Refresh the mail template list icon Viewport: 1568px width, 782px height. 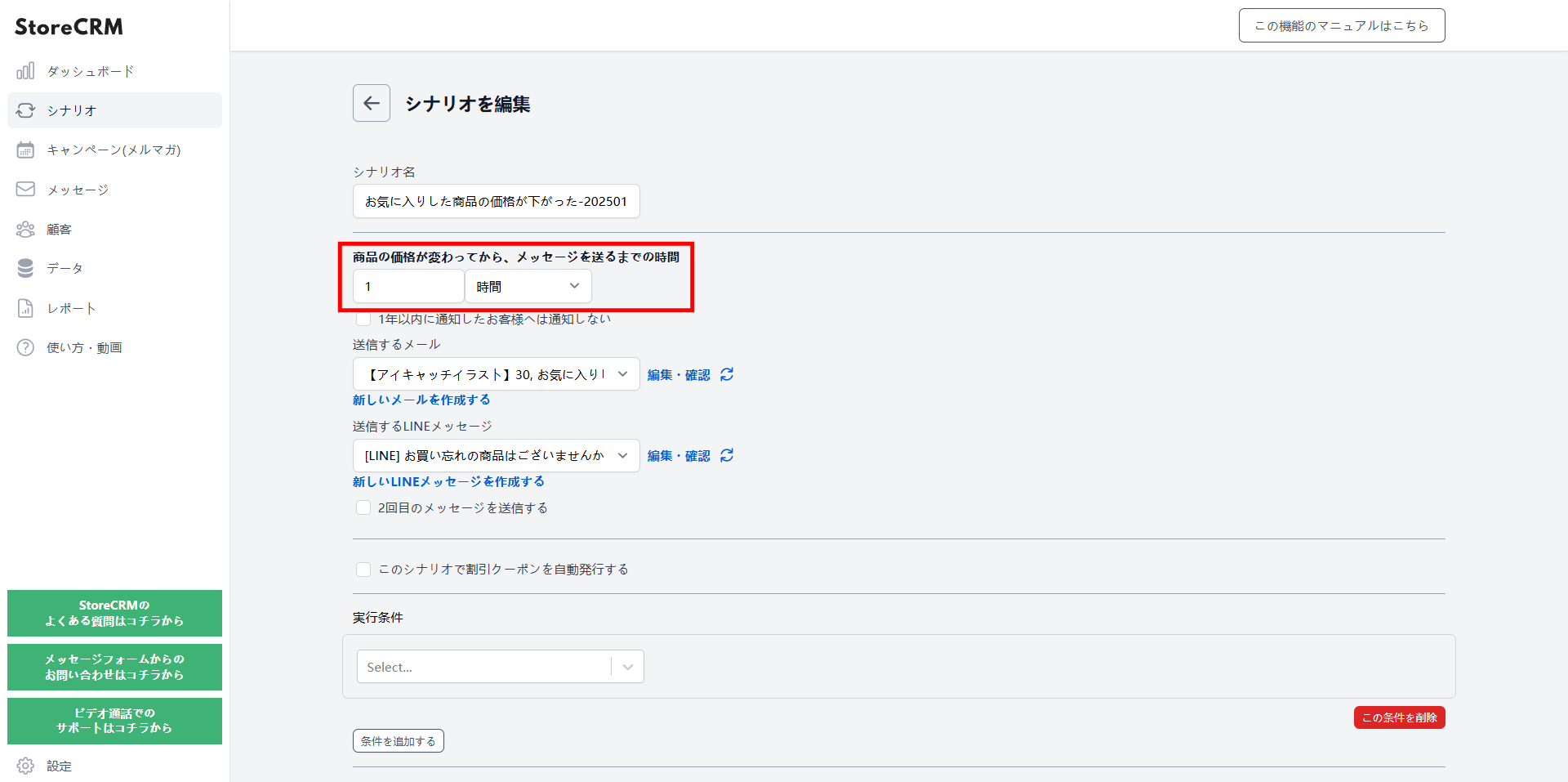pyautogui.click(x=727, y=374)
